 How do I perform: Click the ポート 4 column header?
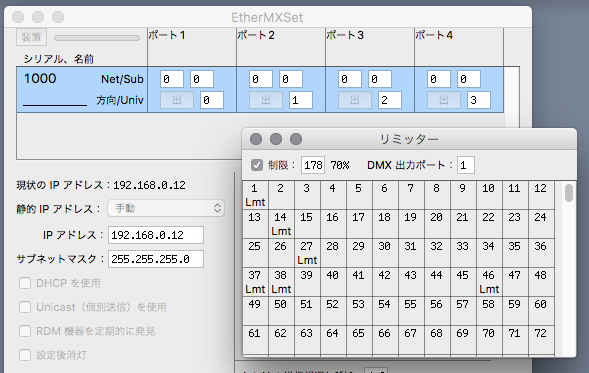[x=459, y=47]
